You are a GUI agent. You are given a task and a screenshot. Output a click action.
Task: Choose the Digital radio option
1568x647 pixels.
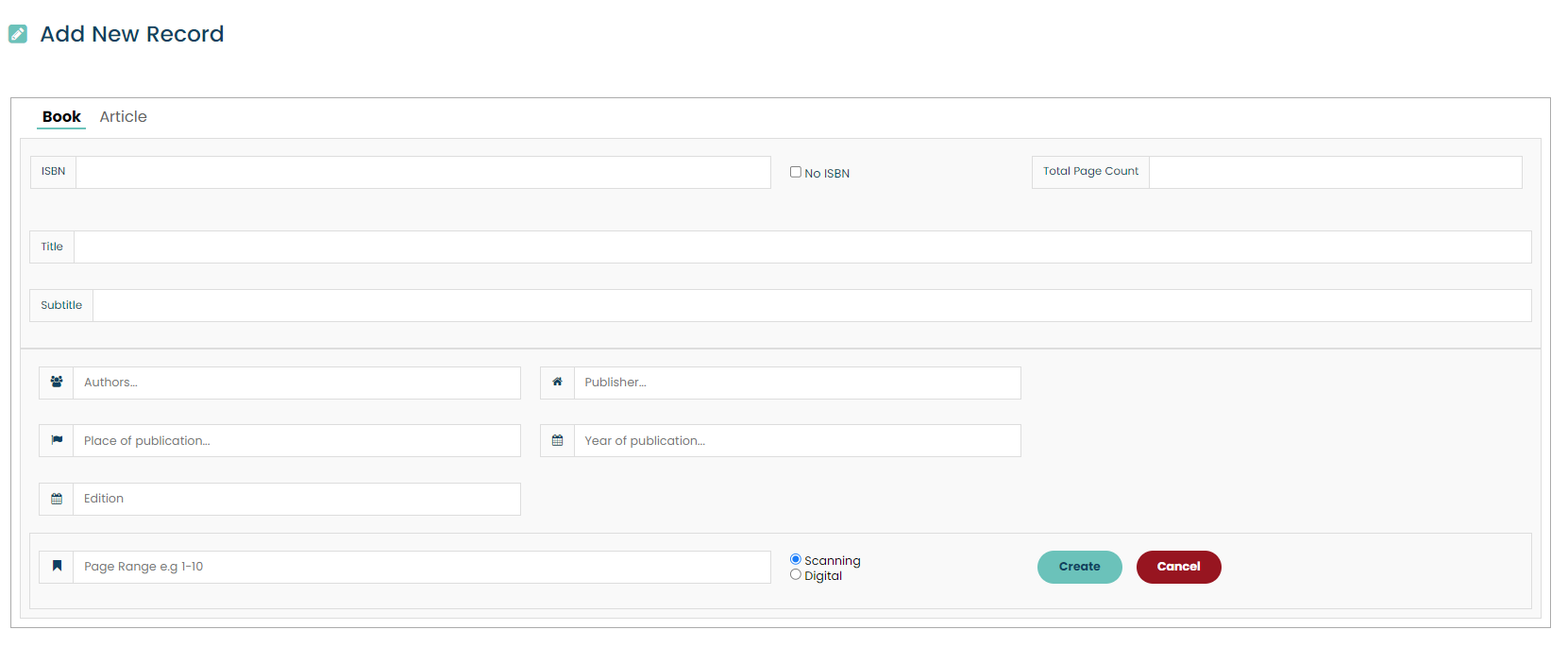(x=796, y=574)
